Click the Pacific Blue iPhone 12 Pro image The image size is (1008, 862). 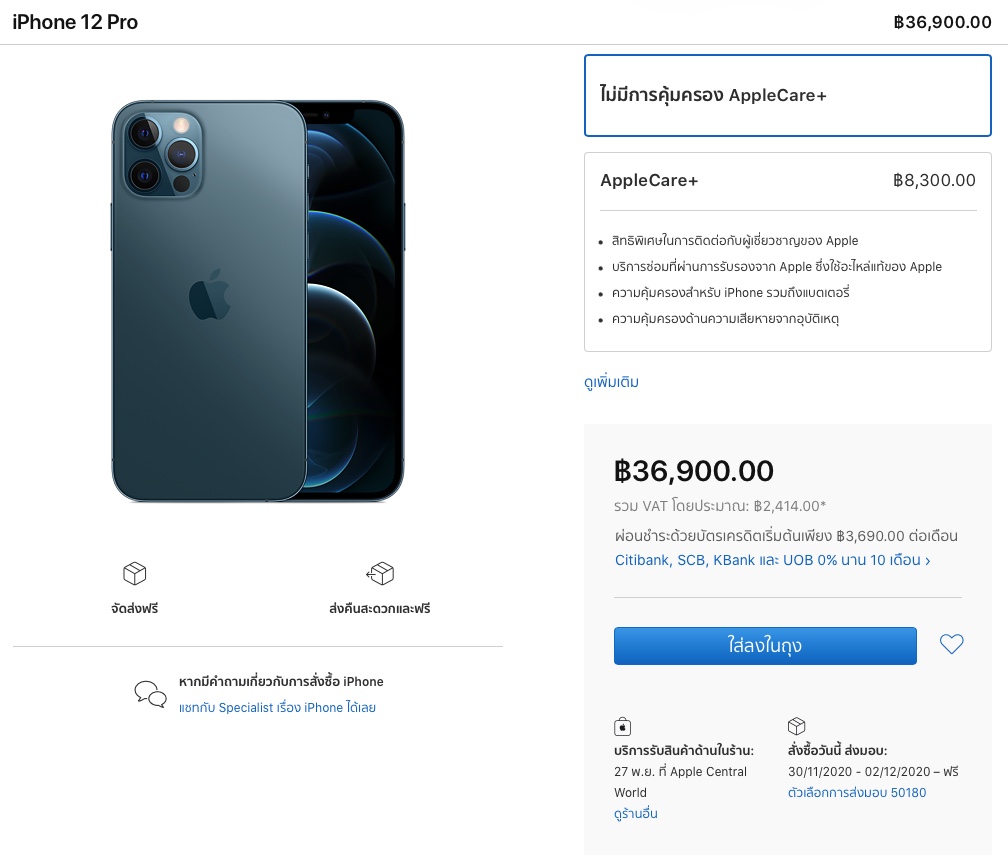[258, 300]
